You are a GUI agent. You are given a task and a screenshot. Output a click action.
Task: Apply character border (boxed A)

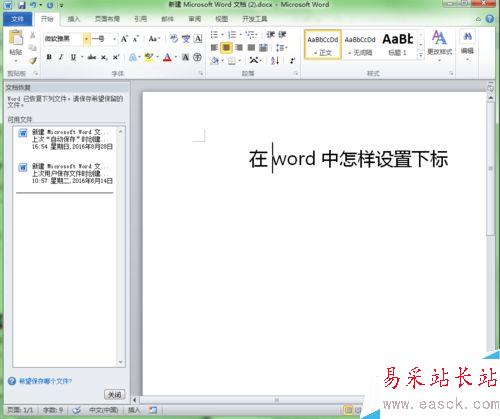tap(198, 39)
